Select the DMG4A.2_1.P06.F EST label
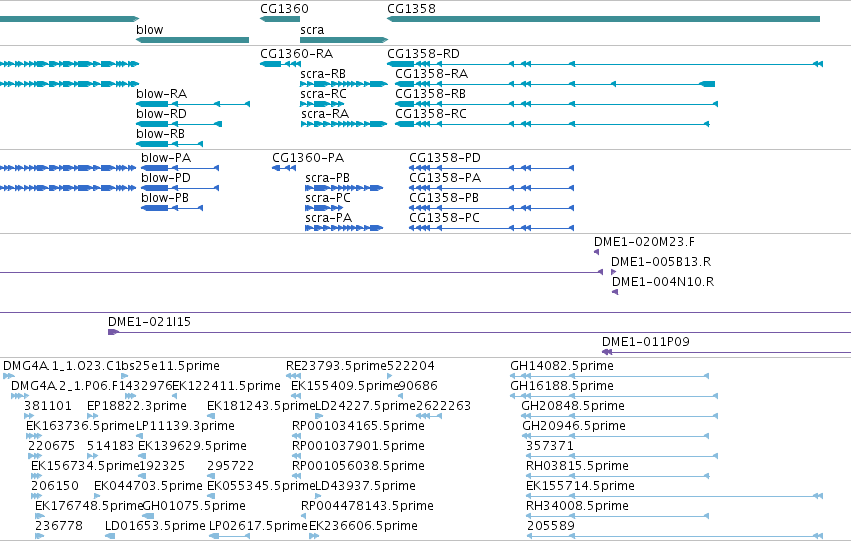Viewport: 851px width, 541px height. coord(65,386)
